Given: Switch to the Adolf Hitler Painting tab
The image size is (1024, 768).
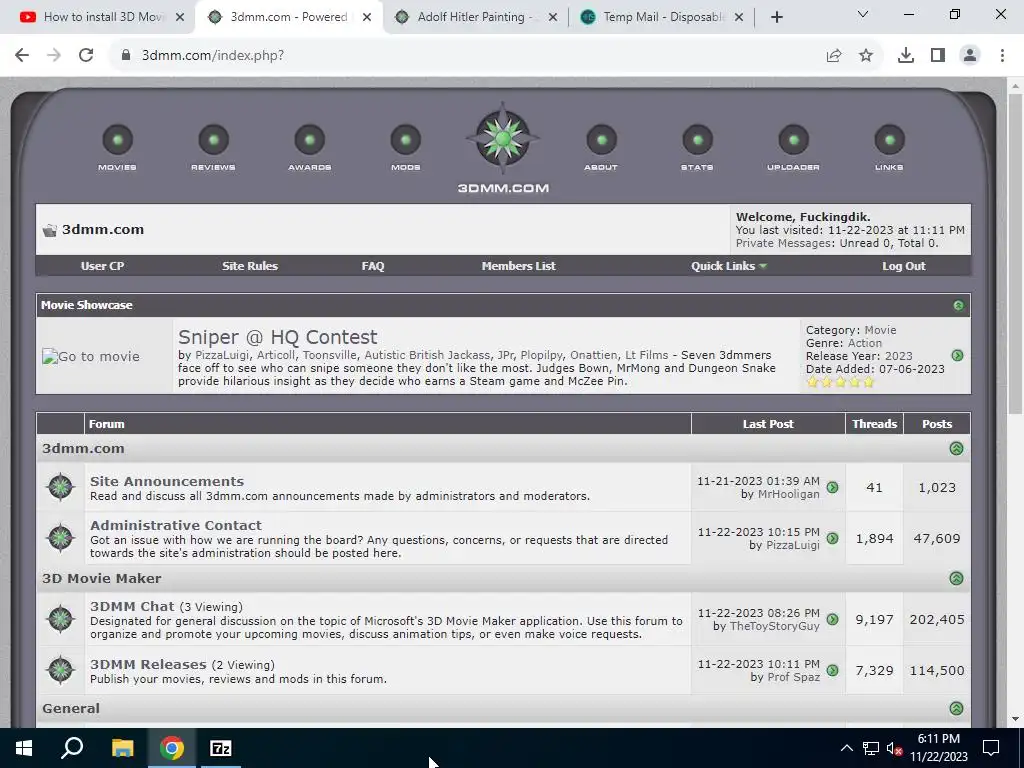Looking at the screenshot, I should pyautogui.click(x=474, y=17).
